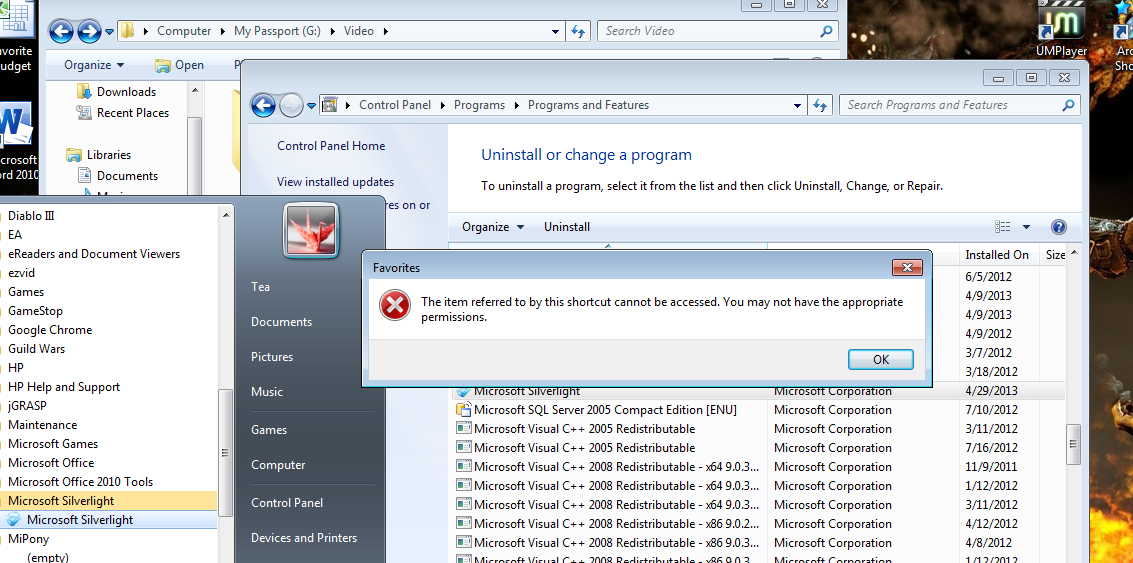Click scroll up arrow of program list

1074,253
